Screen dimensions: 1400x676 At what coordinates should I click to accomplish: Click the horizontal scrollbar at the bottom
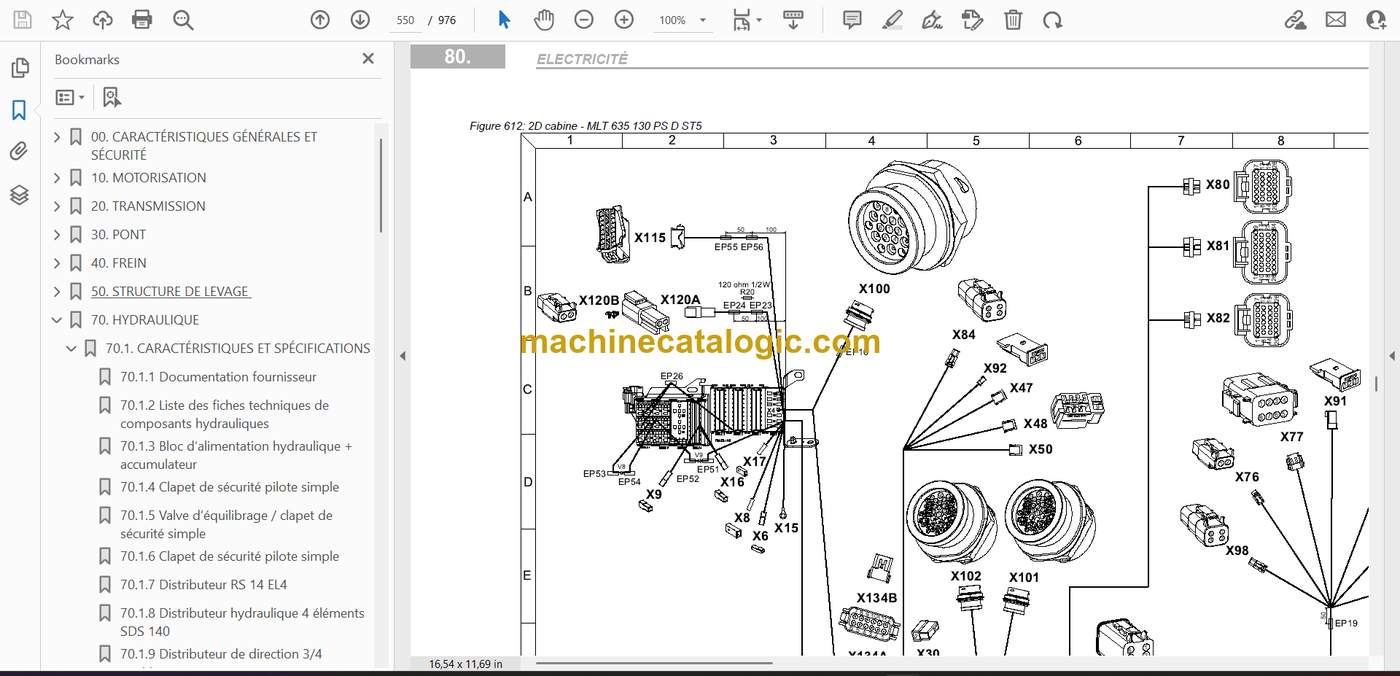click(655, 662)
